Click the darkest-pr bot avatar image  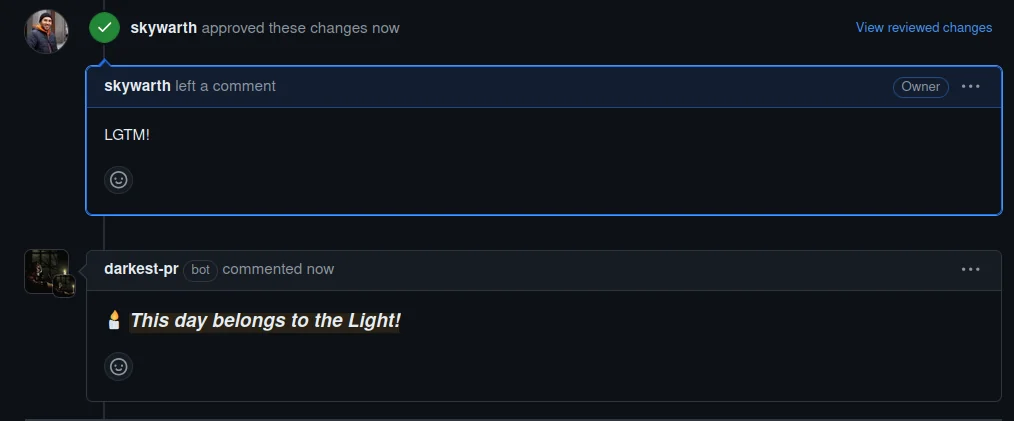tap(43, 268)
